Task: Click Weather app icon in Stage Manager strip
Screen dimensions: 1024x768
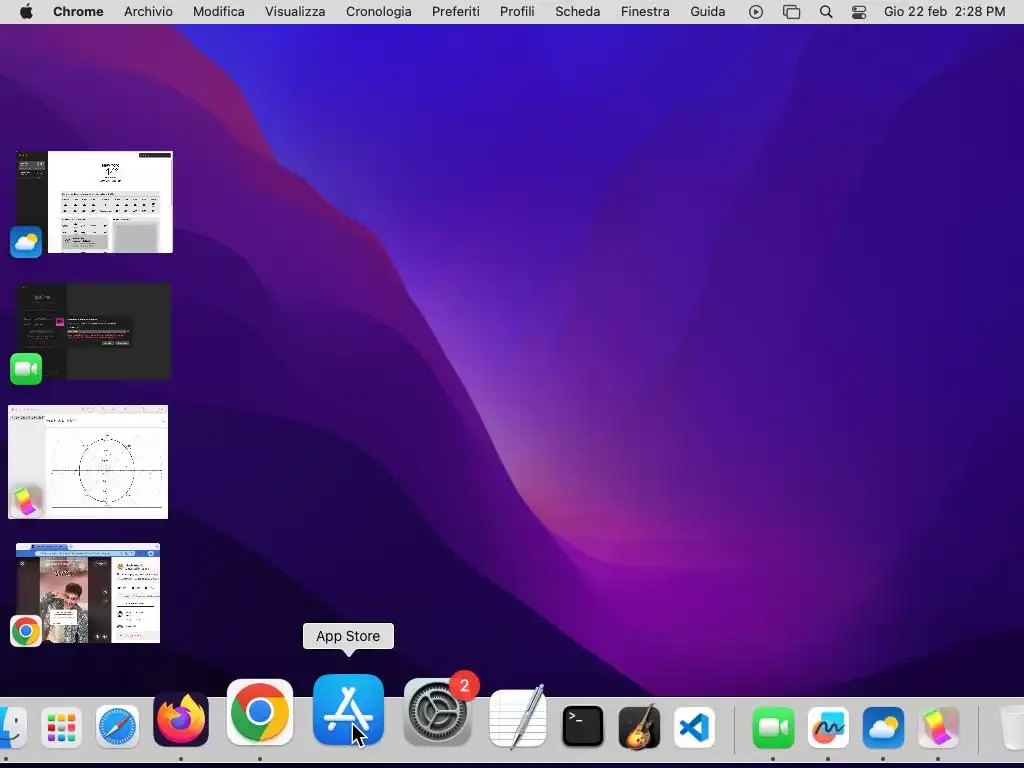Action: click(26, 242)
